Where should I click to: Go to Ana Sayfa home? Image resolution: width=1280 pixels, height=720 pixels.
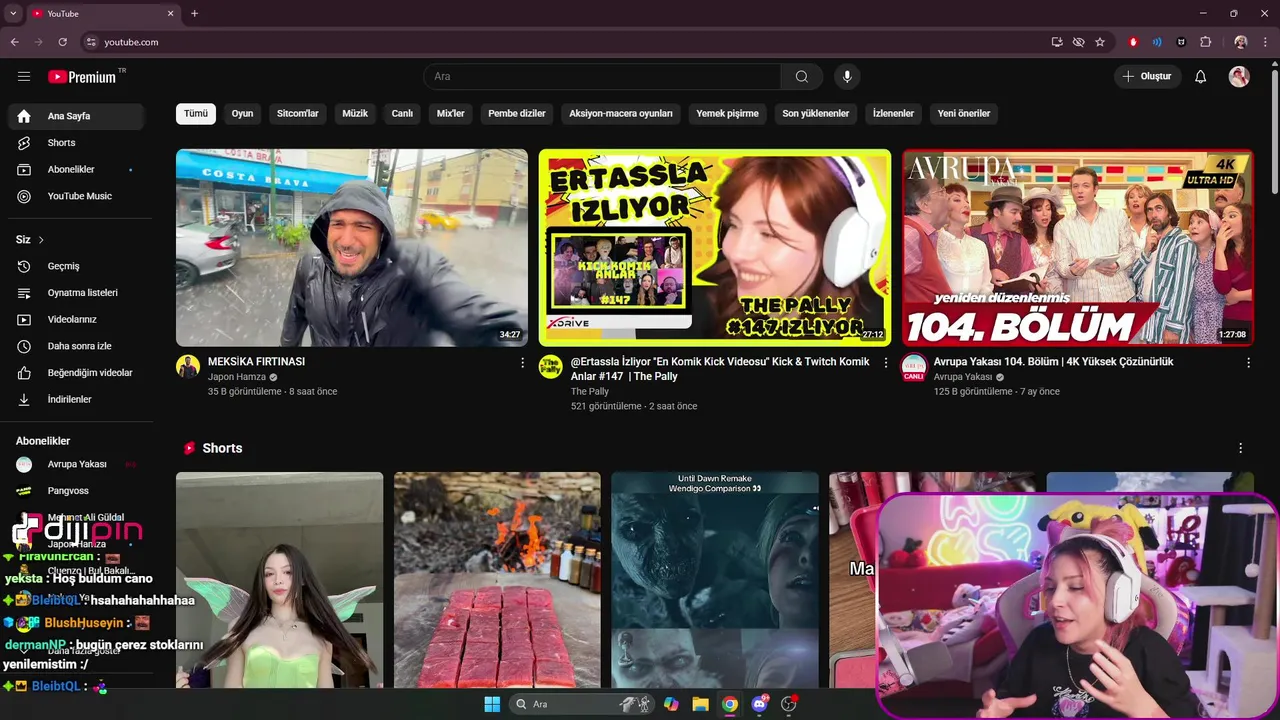pos(76,116)
